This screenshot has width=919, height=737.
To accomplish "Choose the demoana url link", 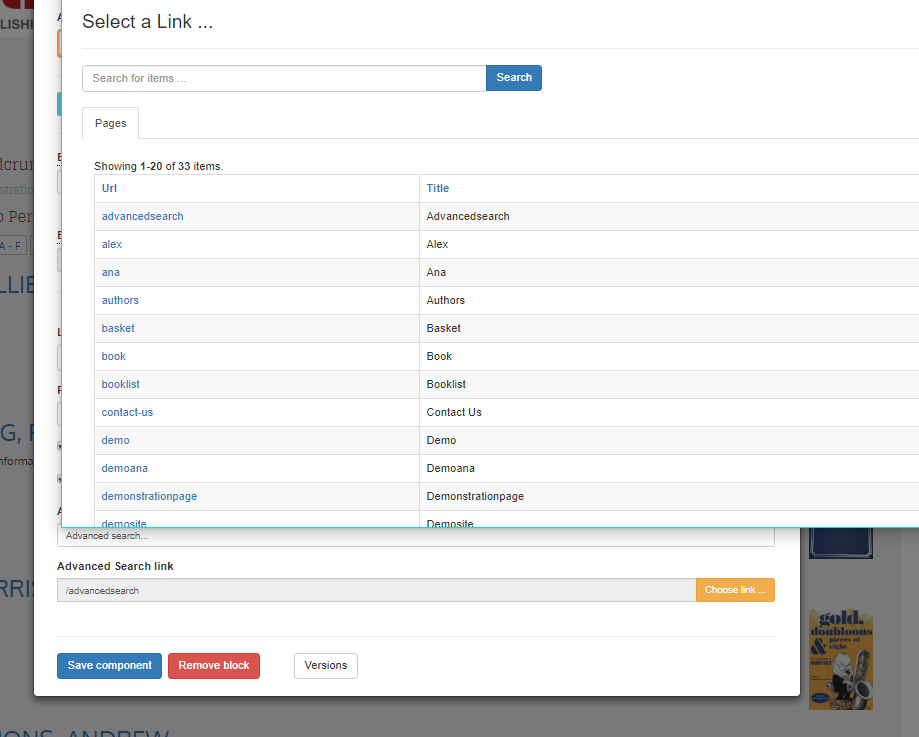I will tap(124, 468).
